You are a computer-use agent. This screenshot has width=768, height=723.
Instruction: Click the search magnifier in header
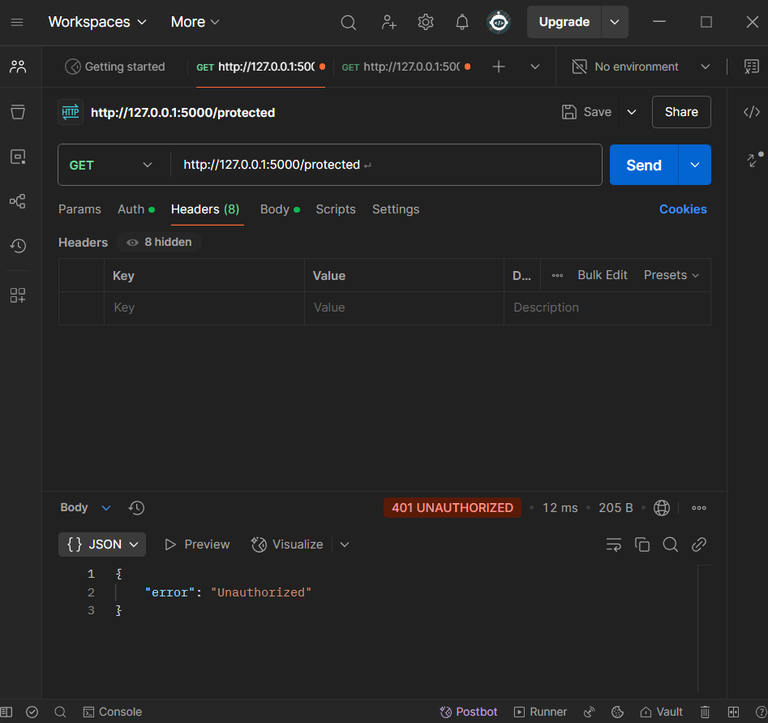coord(348,22)
